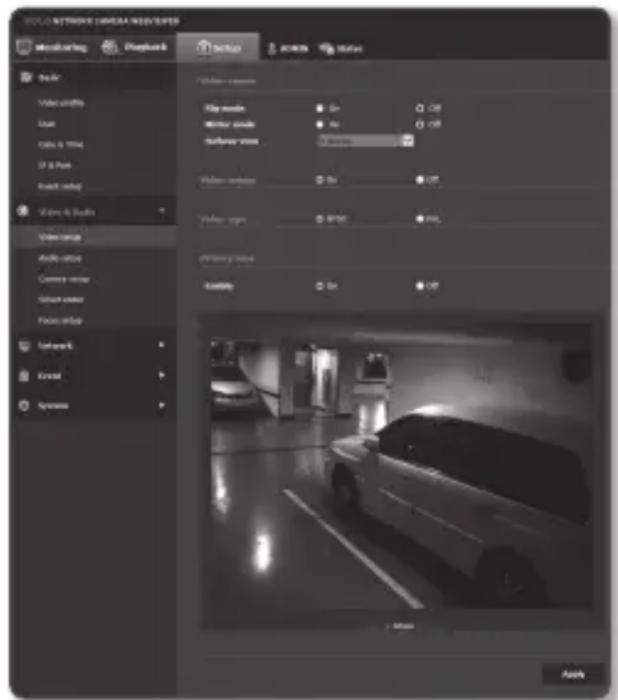Expand the System section arrow
This screenshot has height=700, width=618.
point(162,405)
